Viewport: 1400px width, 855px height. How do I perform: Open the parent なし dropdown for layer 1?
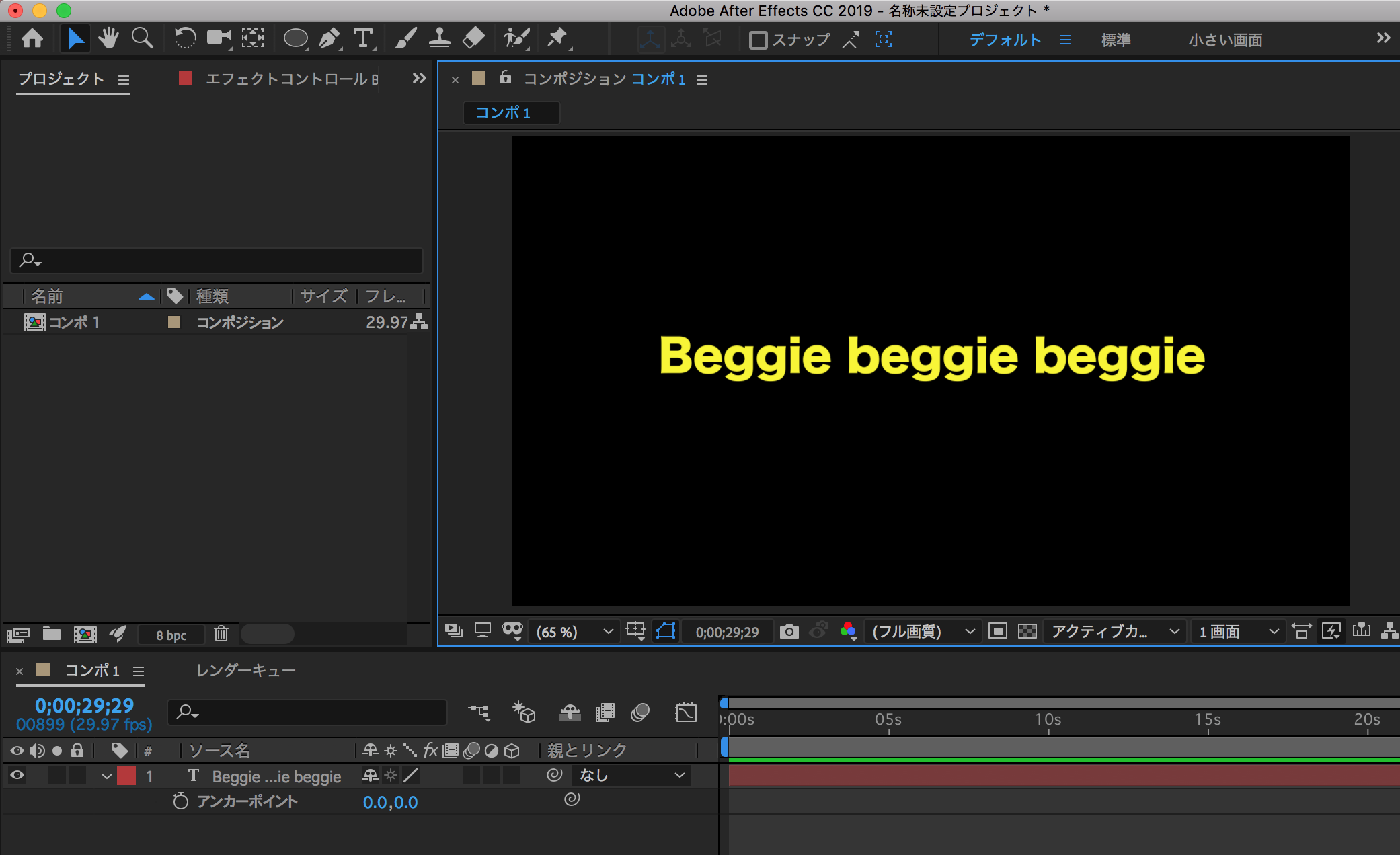631,776
